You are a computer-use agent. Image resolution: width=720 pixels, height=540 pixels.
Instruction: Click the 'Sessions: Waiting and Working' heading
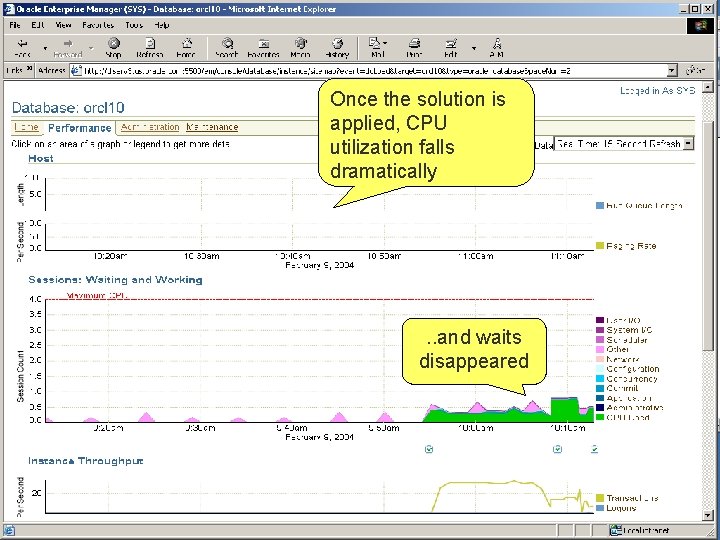pyautogui.click(x=115, y=280)
